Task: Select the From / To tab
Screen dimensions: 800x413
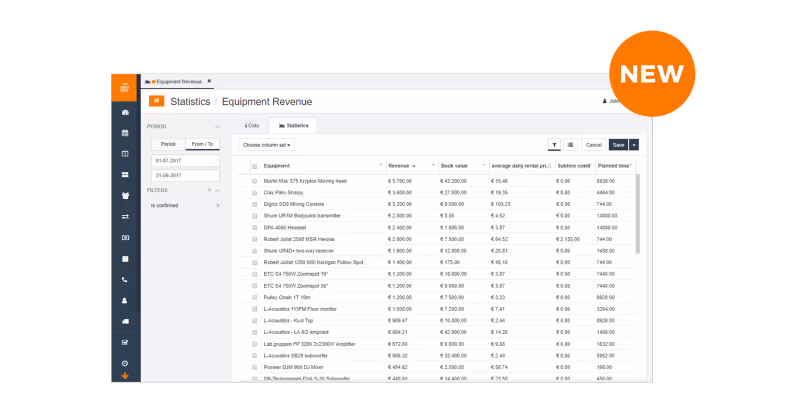Action: (x=203, y=144)
